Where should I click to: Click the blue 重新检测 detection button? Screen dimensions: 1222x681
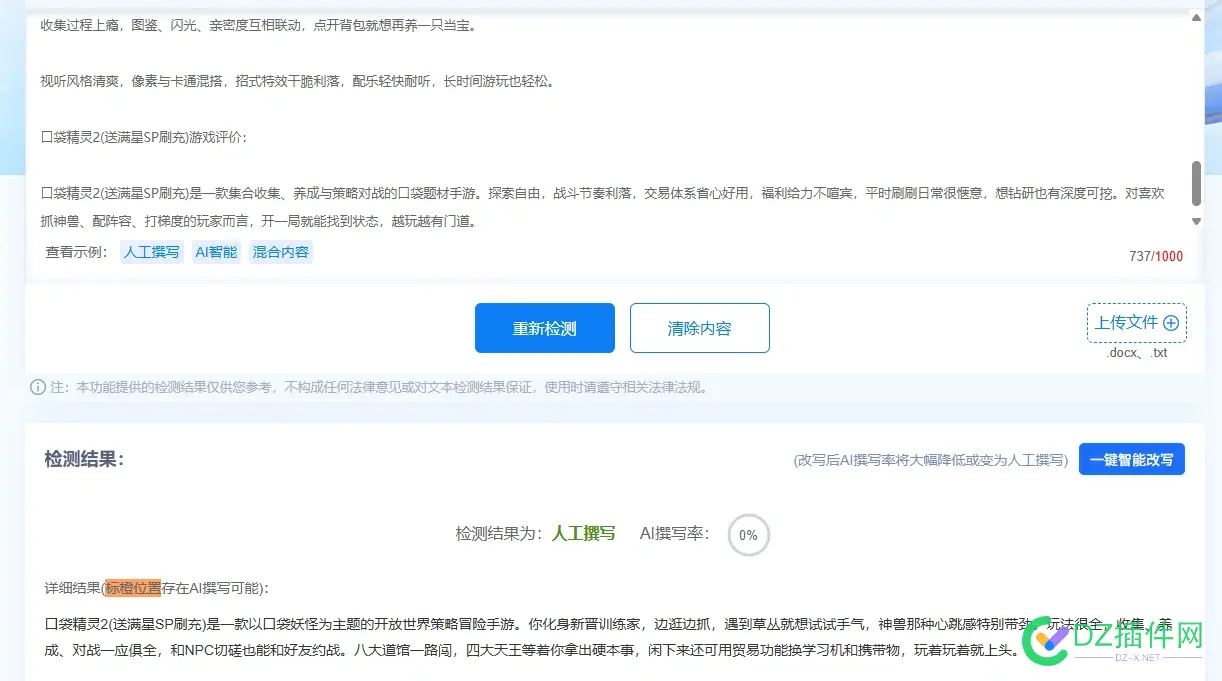pos(545,327)
